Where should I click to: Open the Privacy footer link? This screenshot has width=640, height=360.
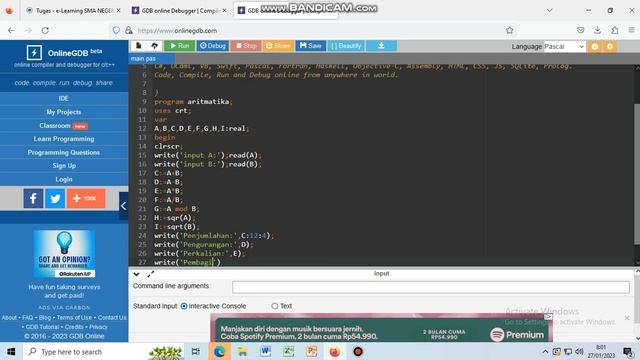coord(98,327)
